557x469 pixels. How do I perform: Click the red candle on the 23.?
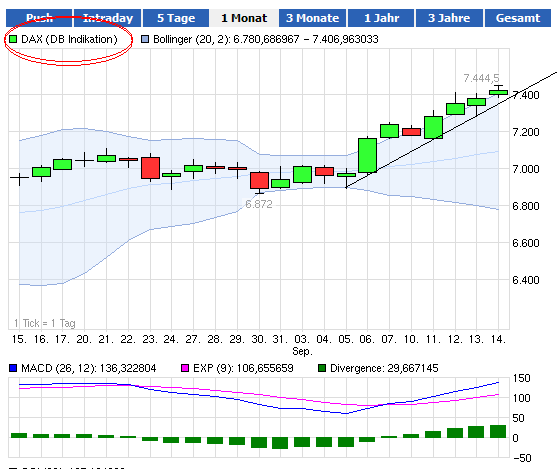[x=150, y=168]
